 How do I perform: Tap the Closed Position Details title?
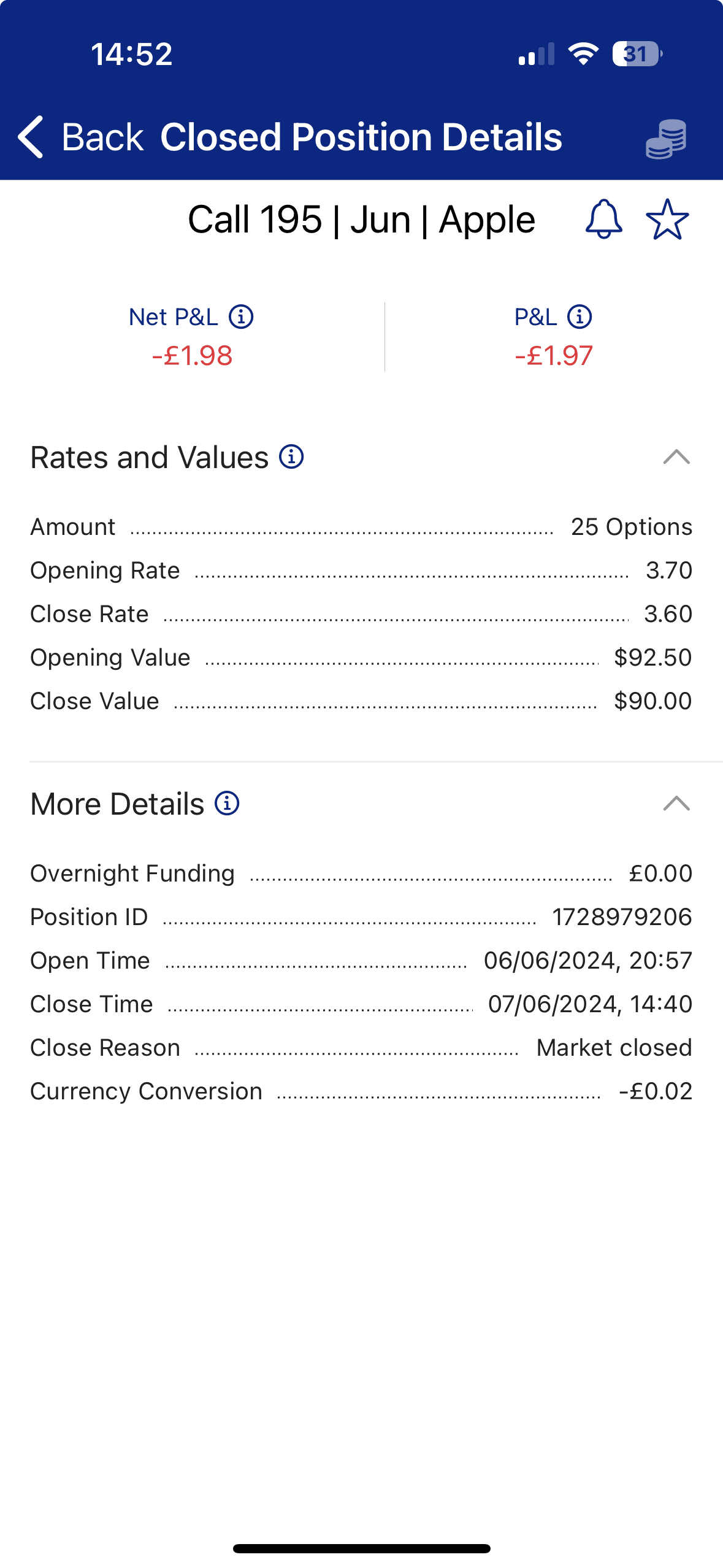point(361,137)
